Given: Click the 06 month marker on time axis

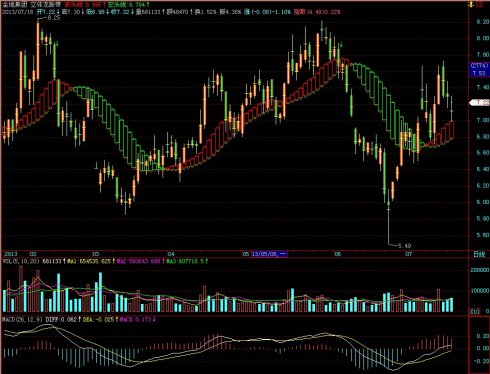Looking at the screenshot, I should [338, 254].
